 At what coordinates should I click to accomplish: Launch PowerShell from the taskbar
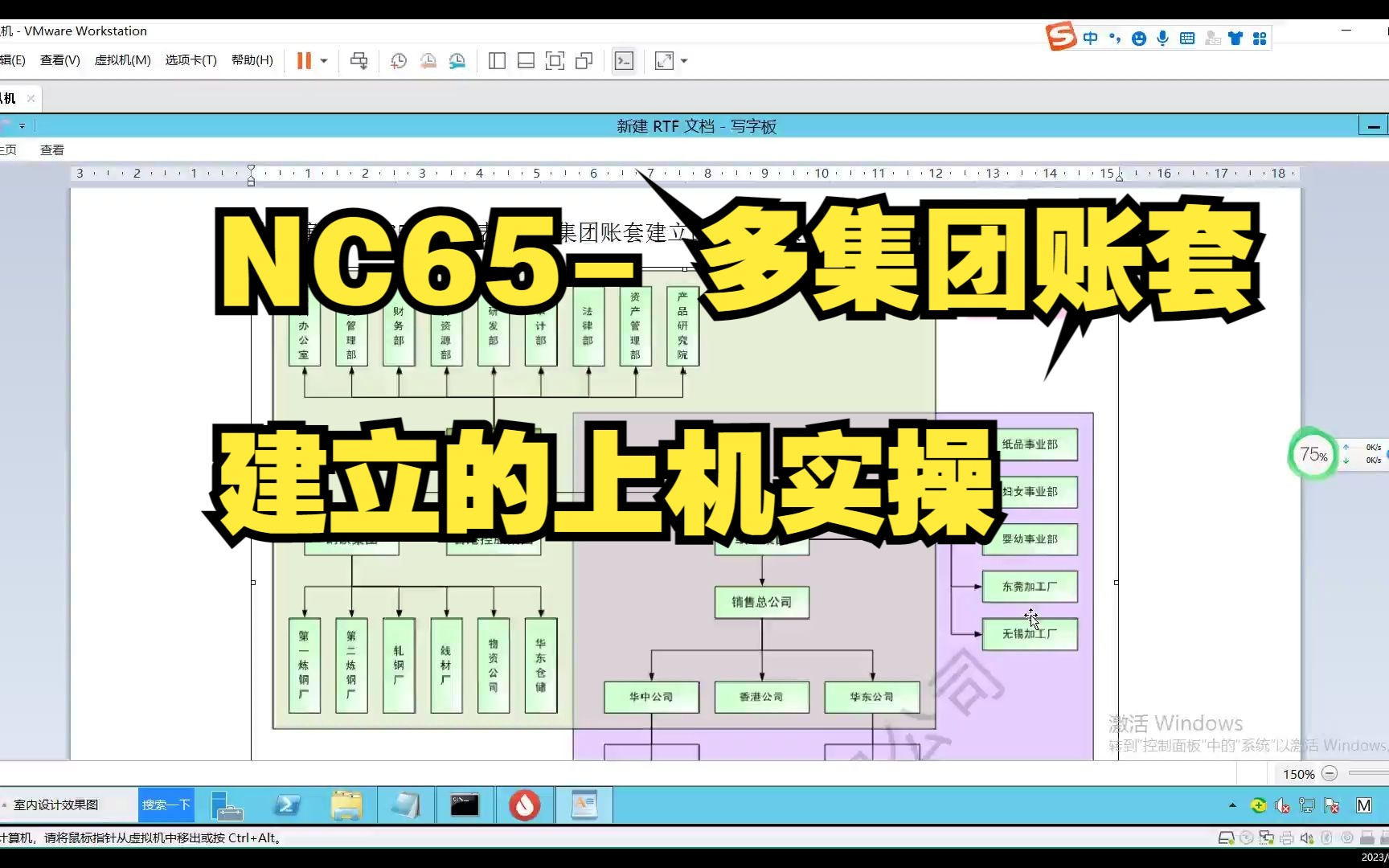287,805
